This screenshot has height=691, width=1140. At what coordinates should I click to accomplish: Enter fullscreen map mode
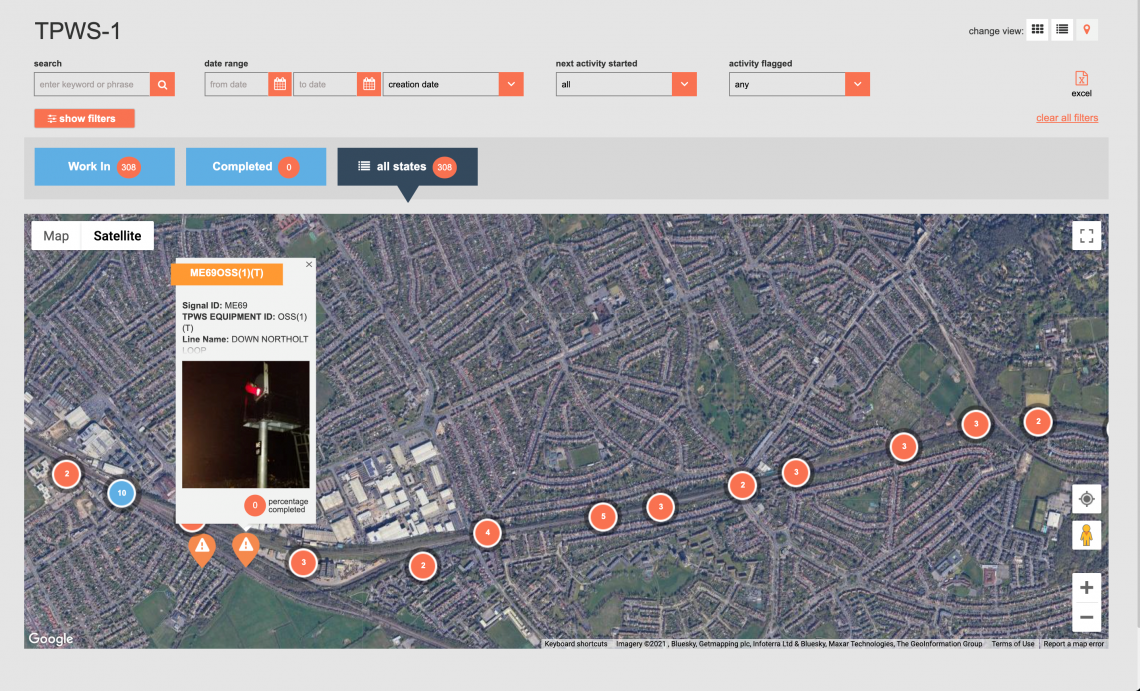pyautogui.click(x=1086, y=236)
